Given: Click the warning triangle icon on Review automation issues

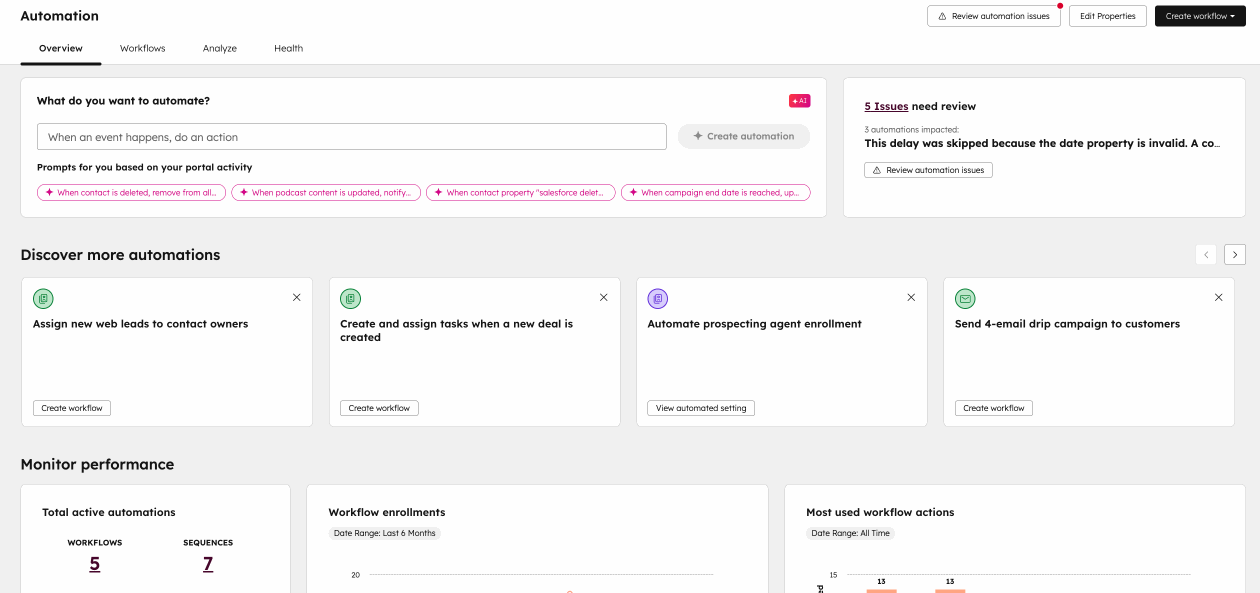Looking at the screenshot, I should [942, 15].
